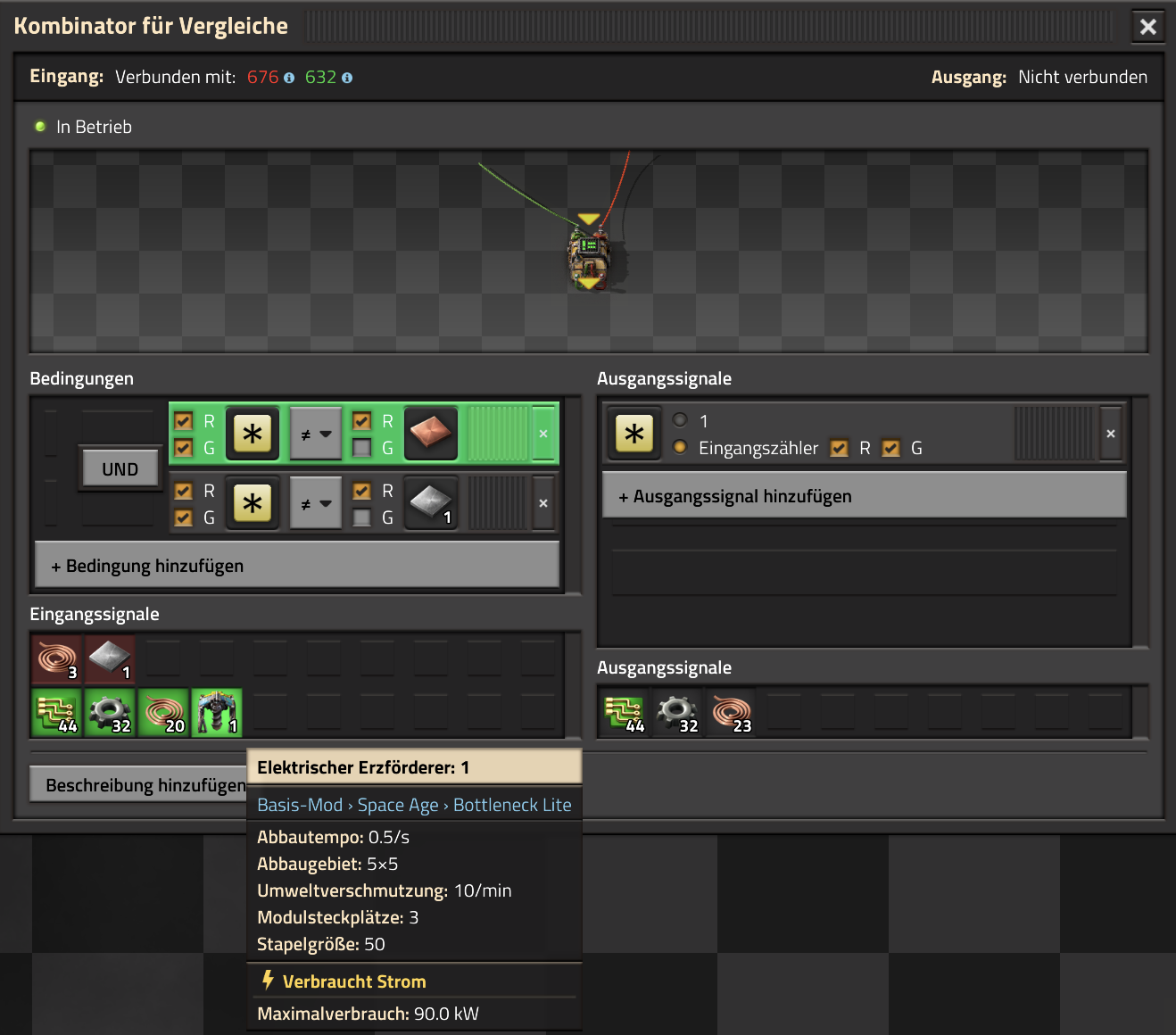
Task: Click 'Space Age' in tooltip
Action: [x=398, y=805]
